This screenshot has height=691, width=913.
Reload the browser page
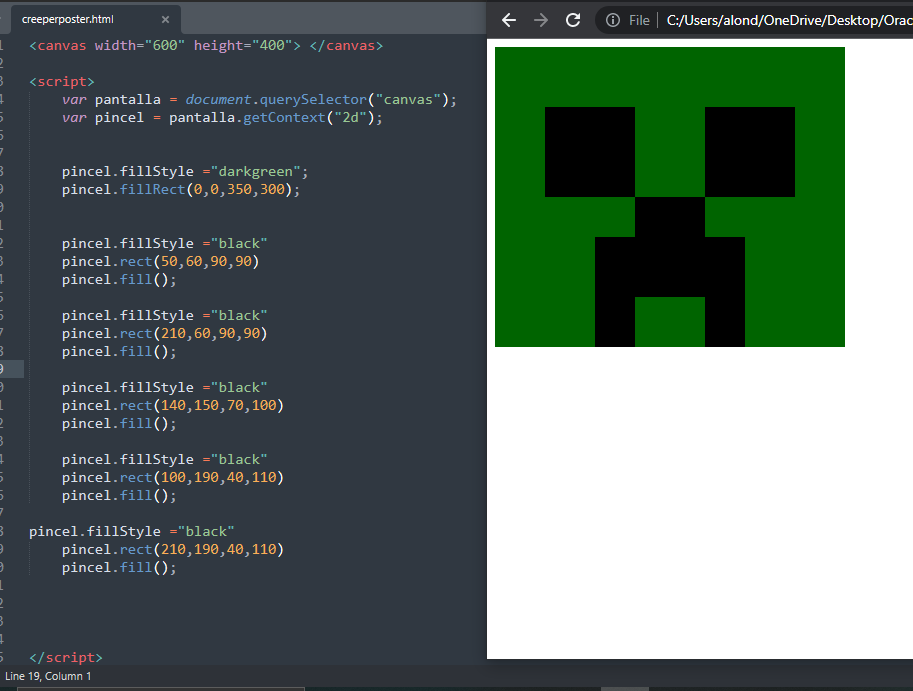coord(573,20)
